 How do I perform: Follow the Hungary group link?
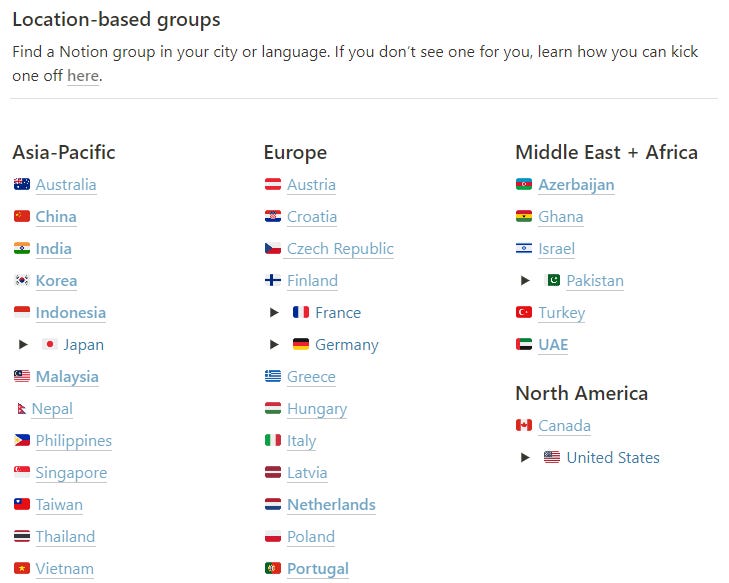tap(317, 409)
